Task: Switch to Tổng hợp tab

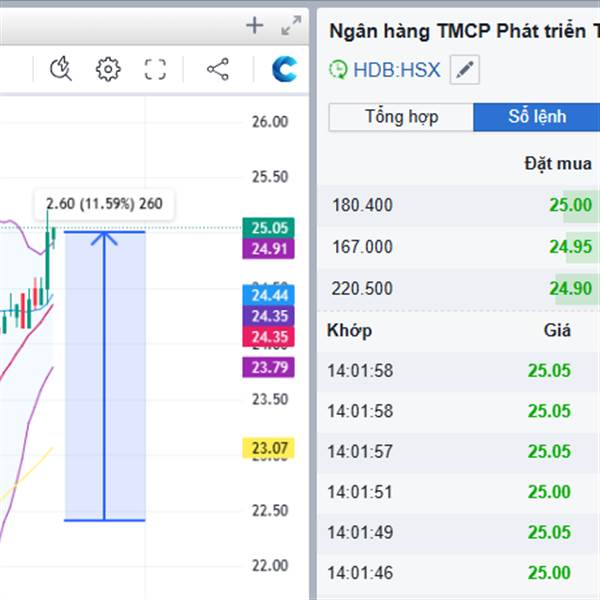Action: pos(401,117)
